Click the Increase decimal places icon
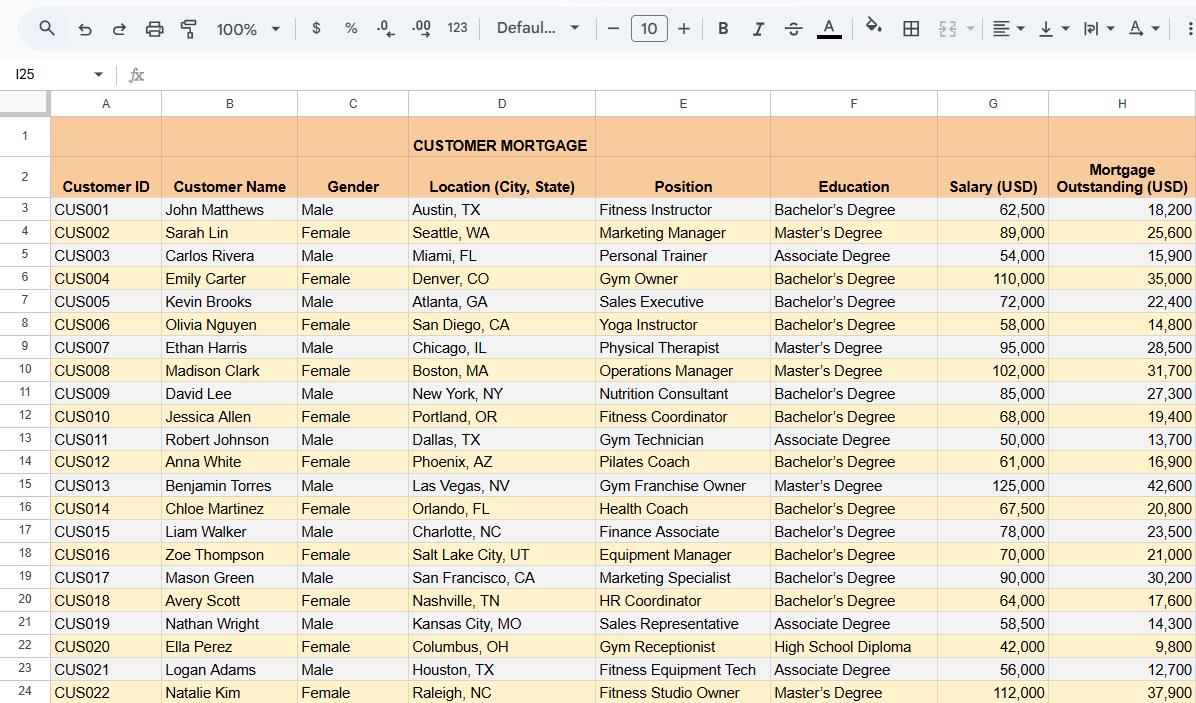 [x=421, y=28]
